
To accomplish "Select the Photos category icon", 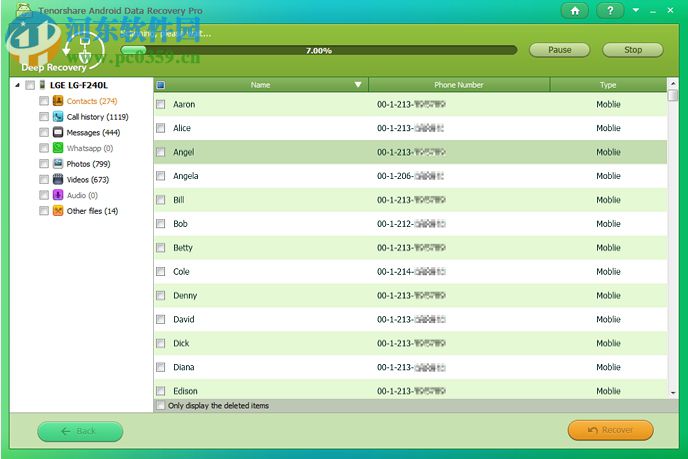I will 58,164.
